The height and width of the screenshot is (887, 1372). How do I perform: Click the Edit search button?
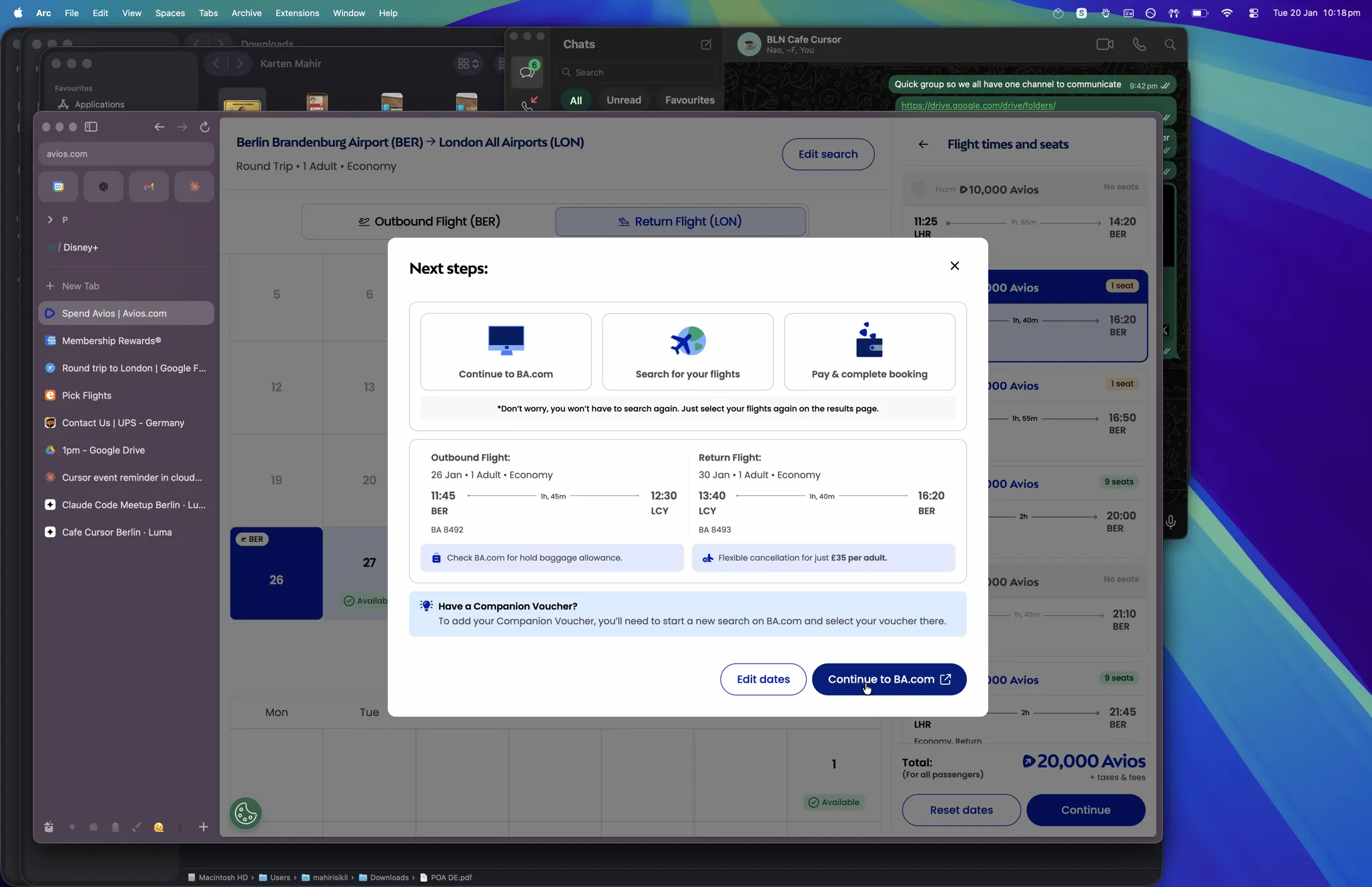pos(828,154)
